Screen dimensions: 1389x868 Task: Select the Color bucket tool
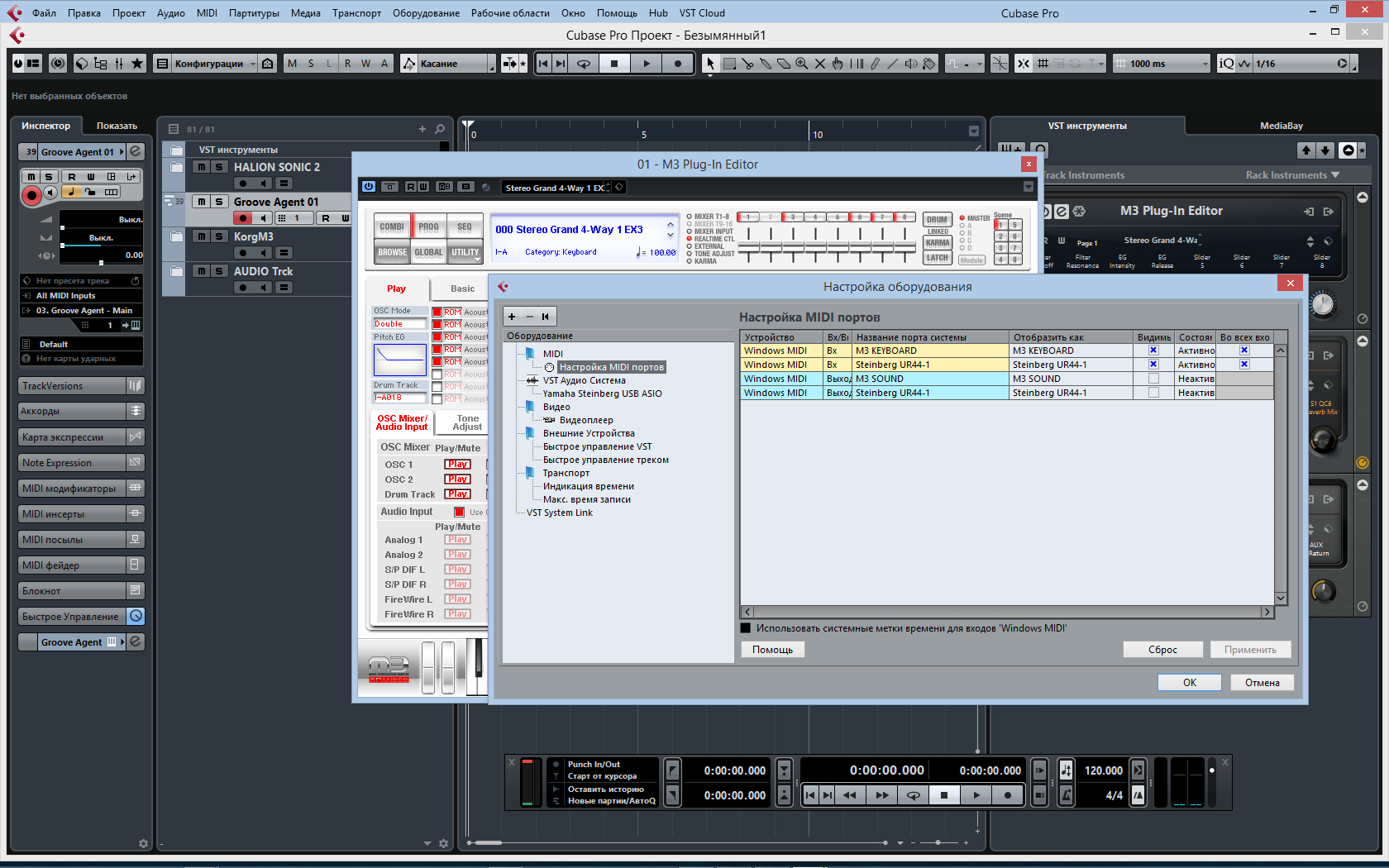pyautogui.click(x=929, y=64)
